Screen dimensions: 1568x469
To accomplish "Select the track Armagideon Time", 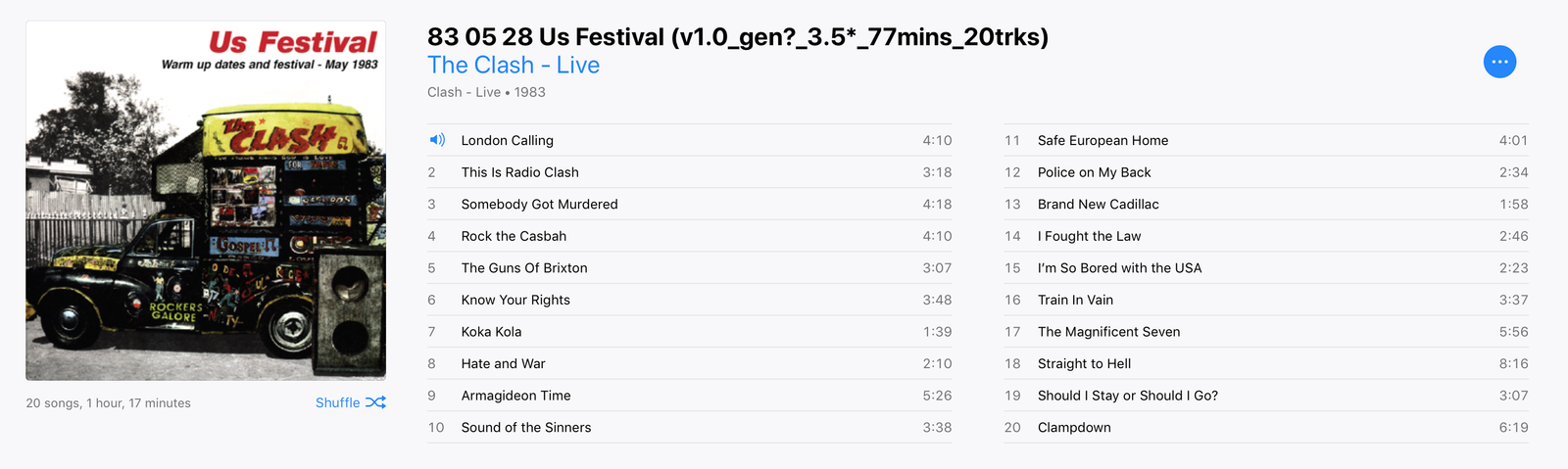I will [515, 396].
